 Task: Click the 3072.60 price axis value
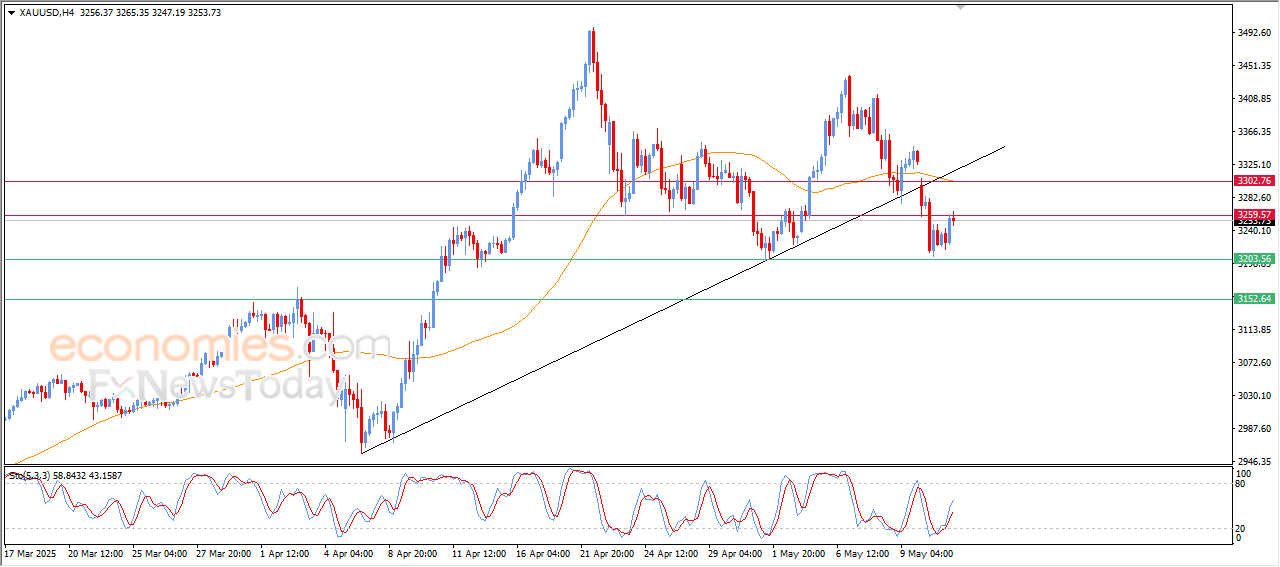click(x=1255, y=363)
